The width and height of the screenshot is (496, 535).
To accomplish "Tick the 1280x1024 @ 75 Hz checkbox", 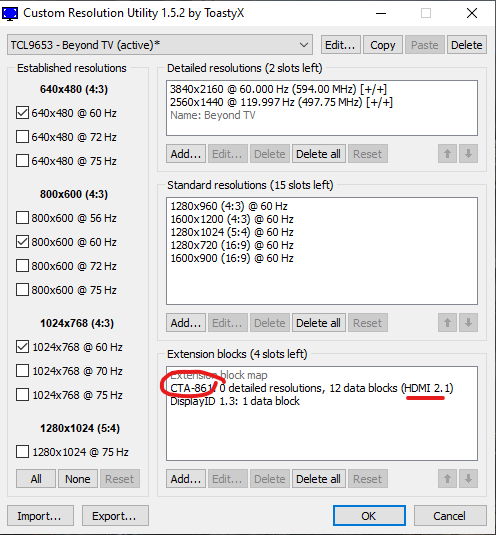I will [x=23, y=452].
